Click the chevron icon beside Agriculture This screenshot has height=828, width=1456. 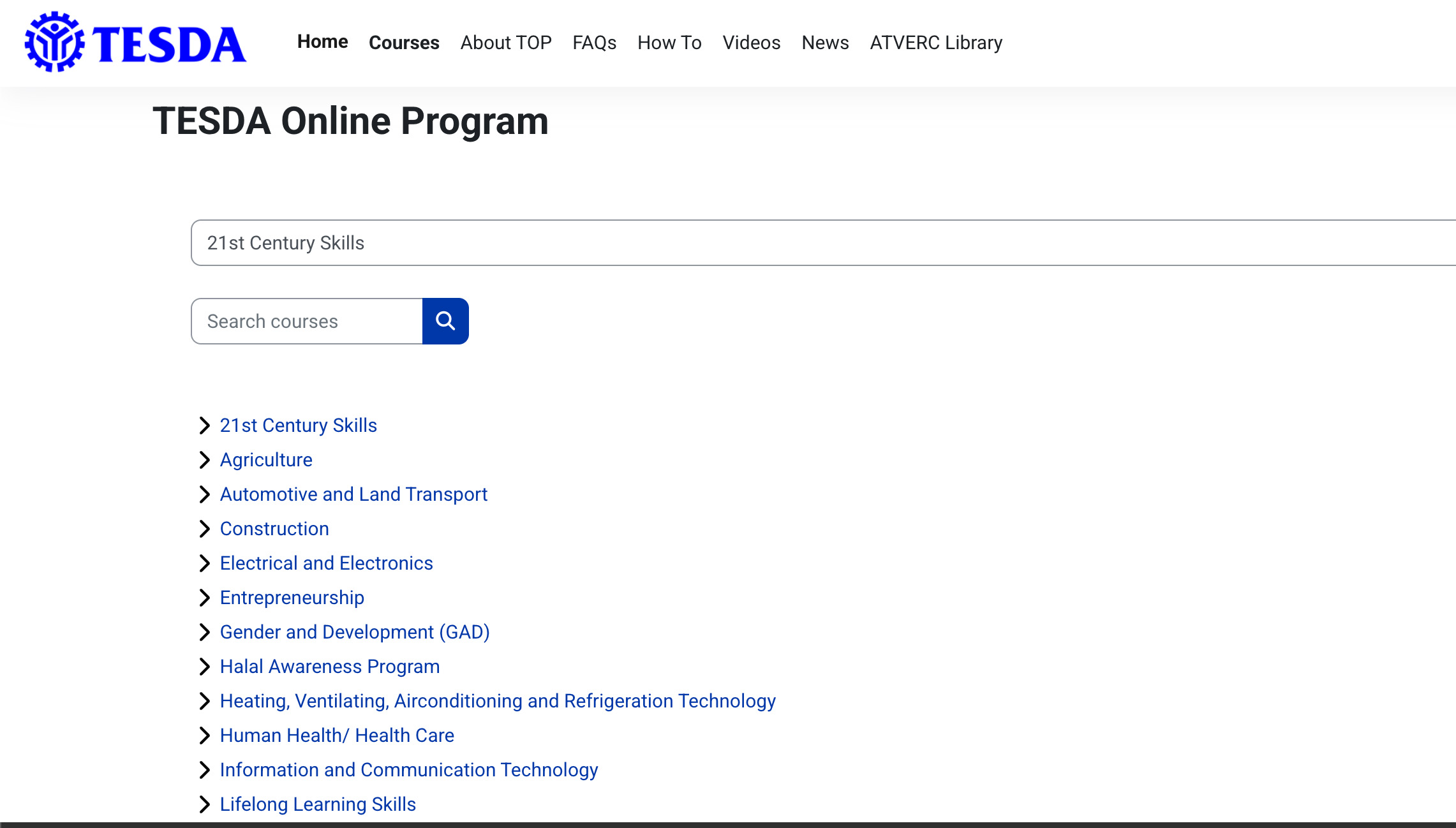tap(205, 459)
